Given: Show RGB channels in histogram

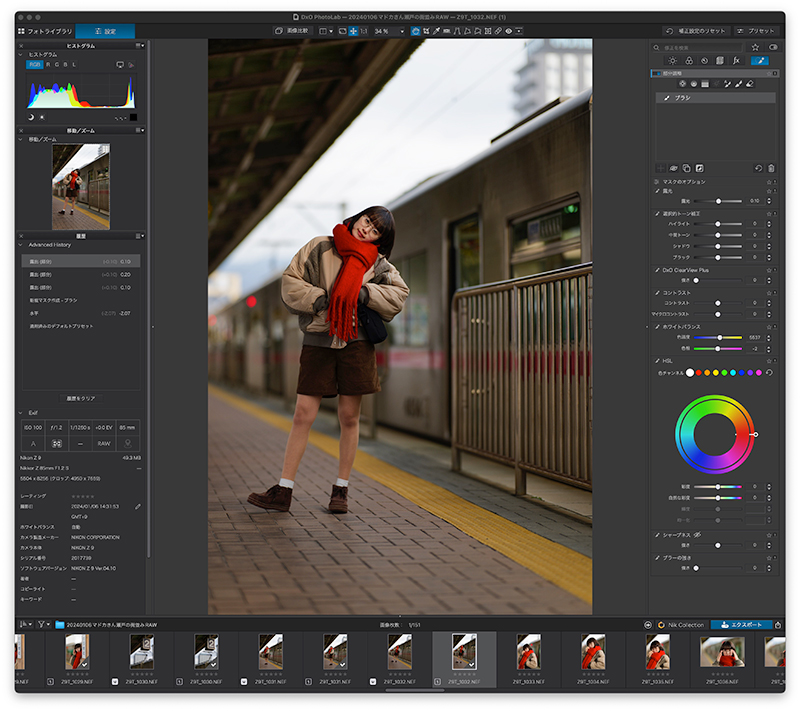Looking at the screenshot, I should (34, 65).
